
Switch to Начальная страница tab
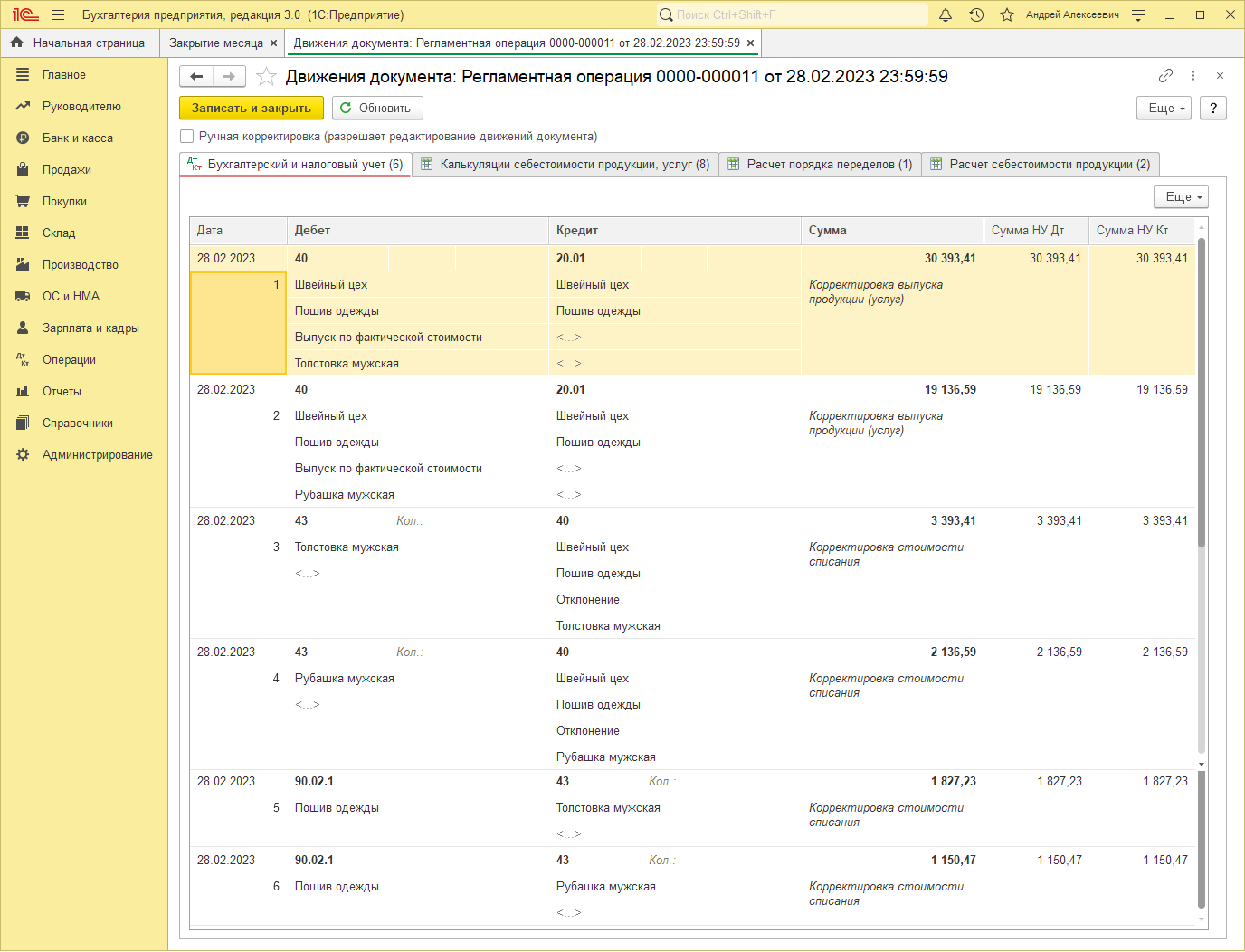tap(79, 43)
